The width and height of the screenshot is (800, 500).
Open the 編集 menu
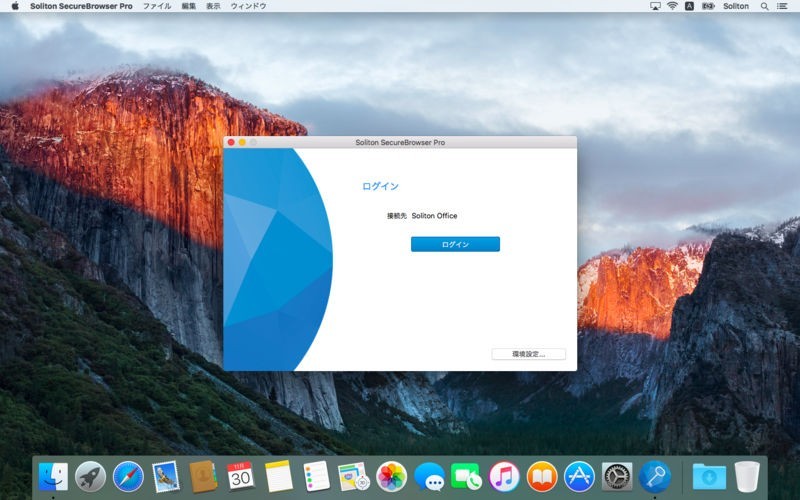(189, 6)
